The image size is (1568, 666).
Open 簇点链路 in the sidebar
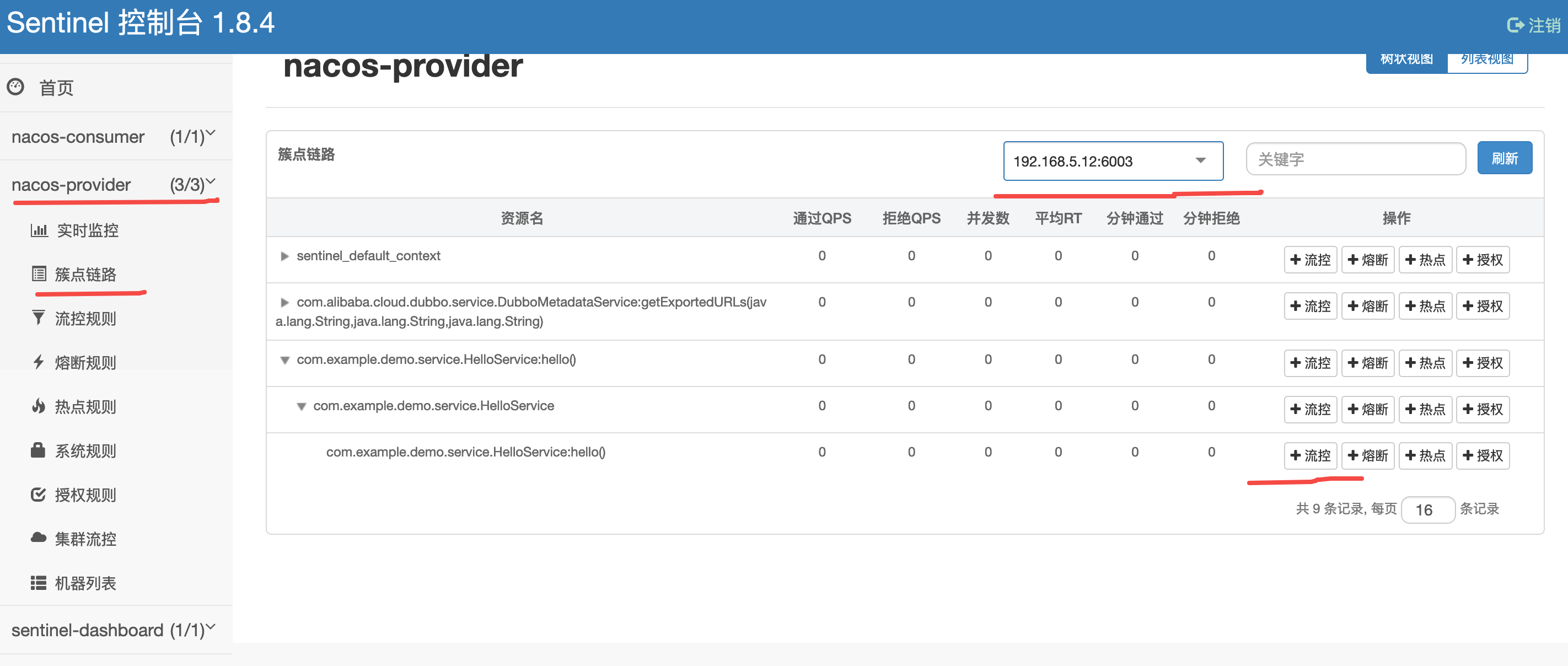(85, 274)
